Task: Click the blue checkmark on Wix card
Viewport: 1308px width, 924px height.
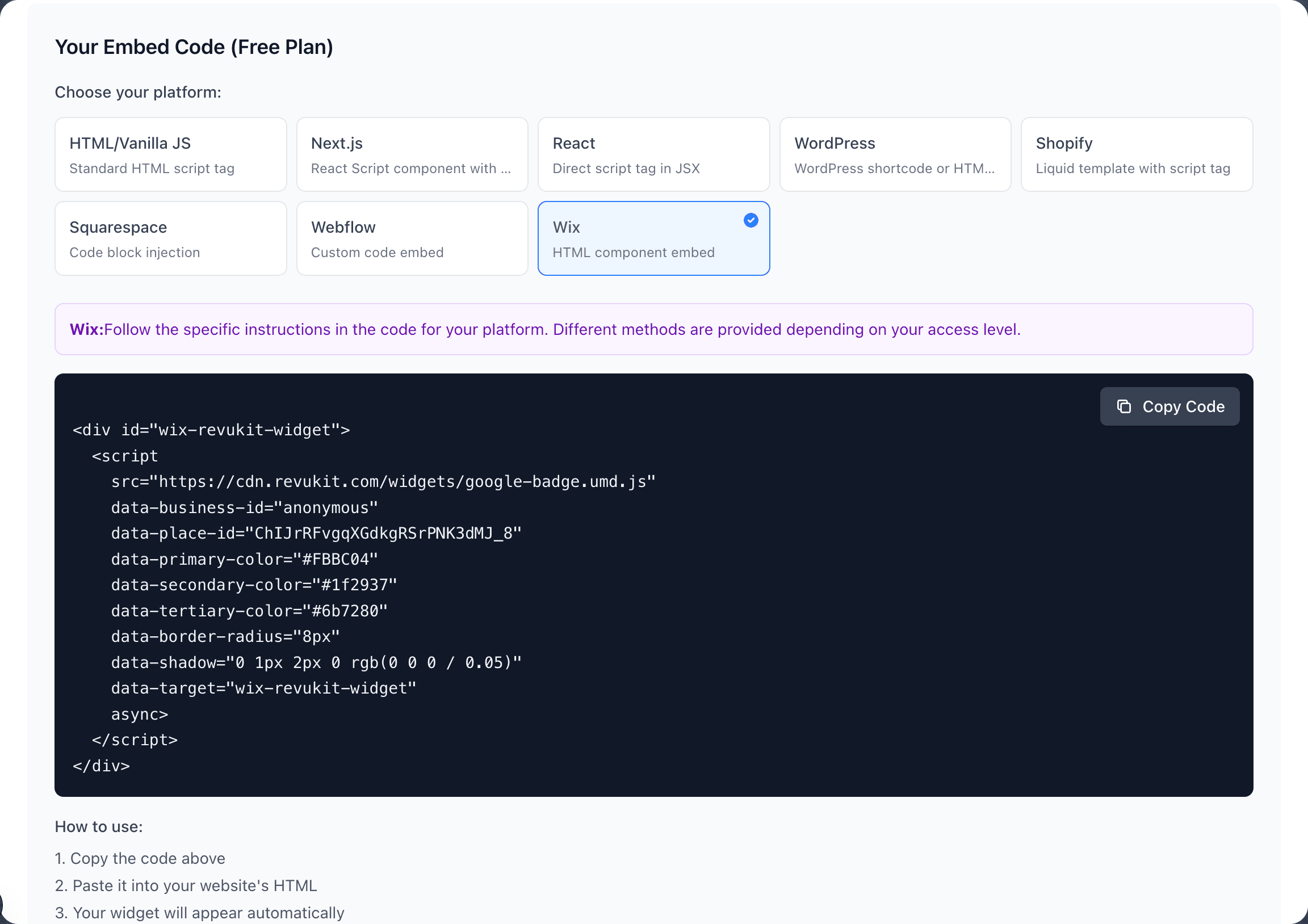Action: point(751,220)
